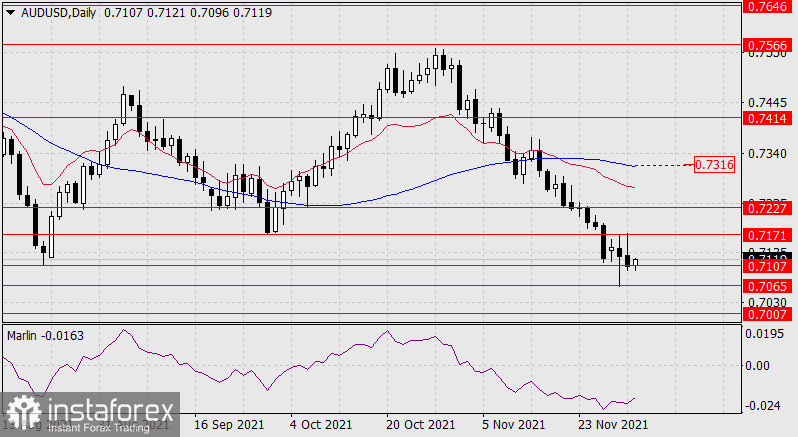This screenshot has width=798, height=437.
Task: Click the 16 Sep 2021 date label
Action: pyautogui.click(x=229, y=425)
